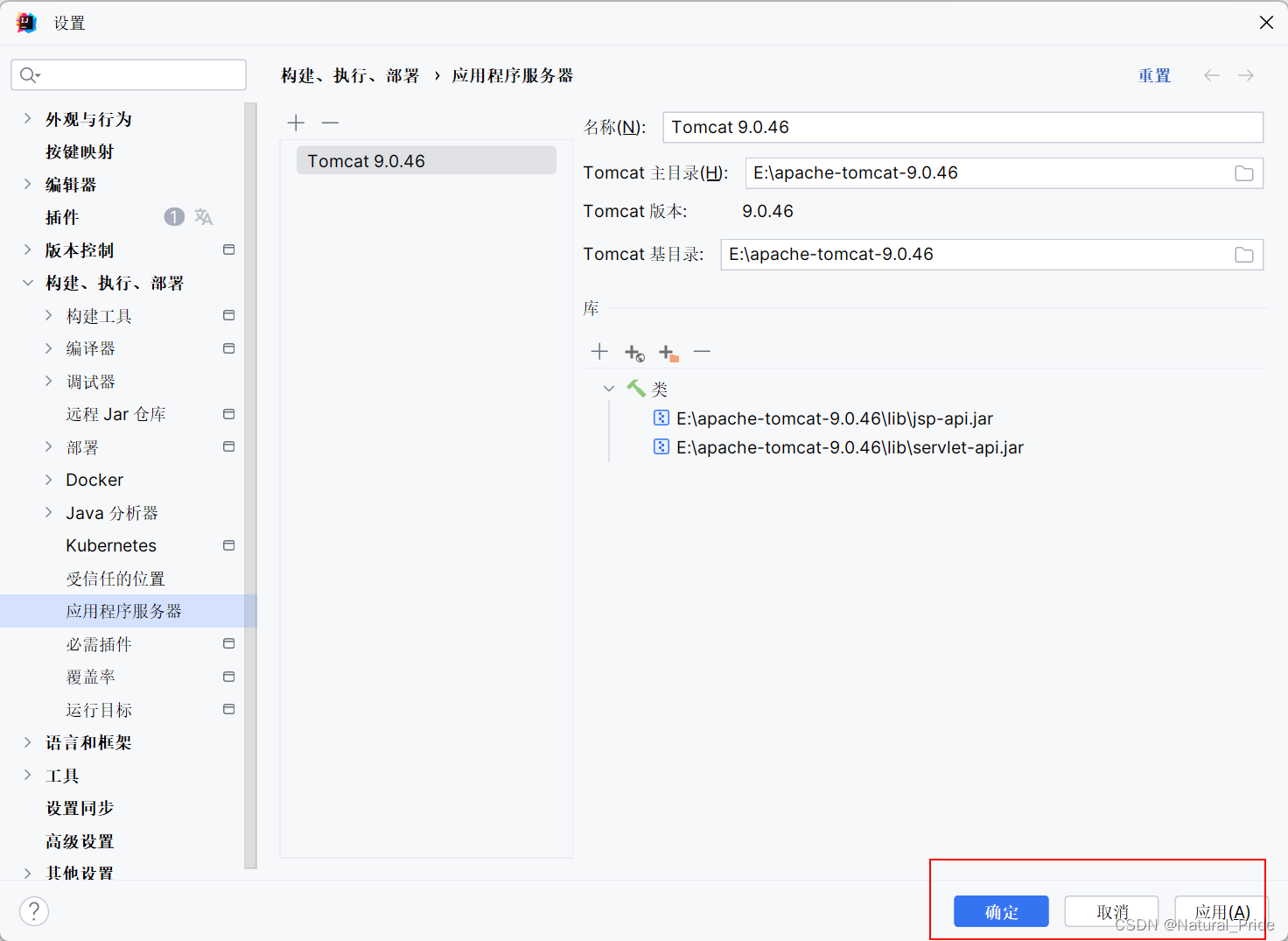Click the 取消 button
The width and height of the screenshot is (1288, 941).
[x=1111, y=911]
